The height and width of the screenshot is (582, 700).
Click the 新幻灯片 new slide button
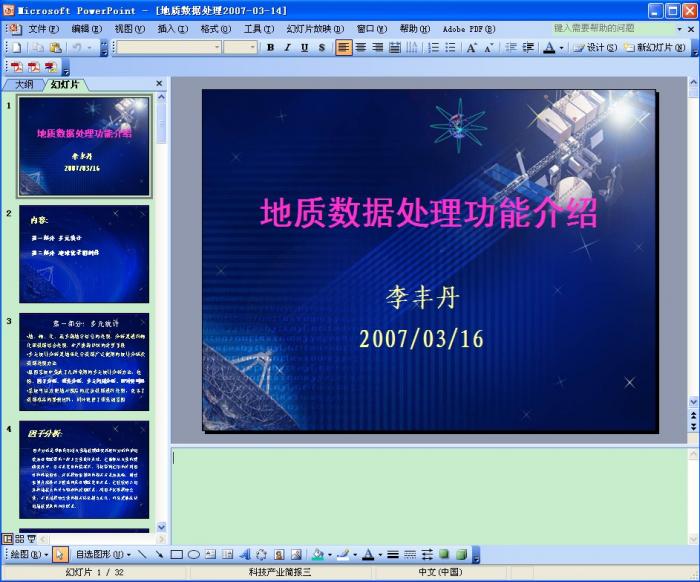click(x=654, y=47)
